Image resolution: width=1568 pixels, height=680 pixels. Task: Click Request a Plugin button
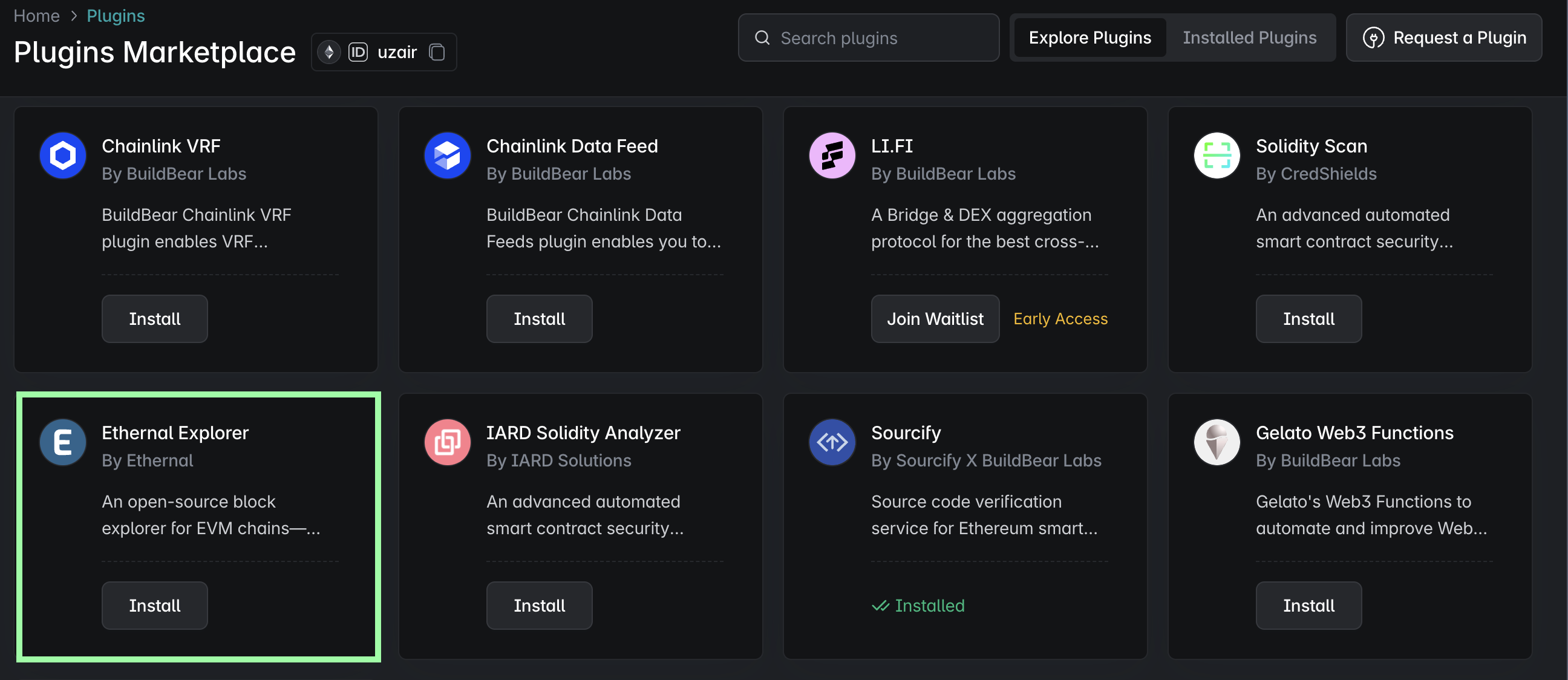1444,38
